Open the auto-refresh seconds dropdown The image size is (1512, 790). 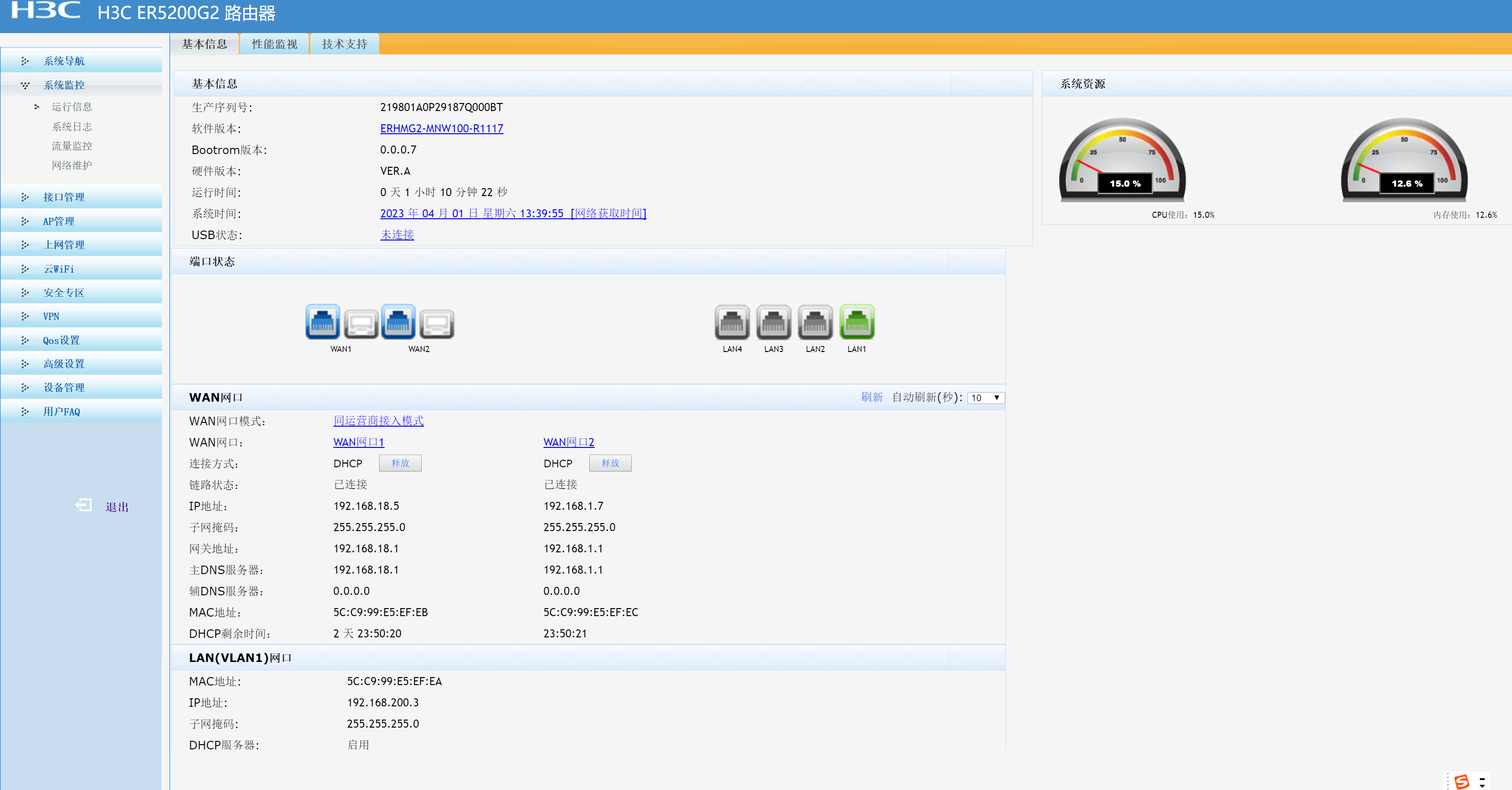(985, 398)
